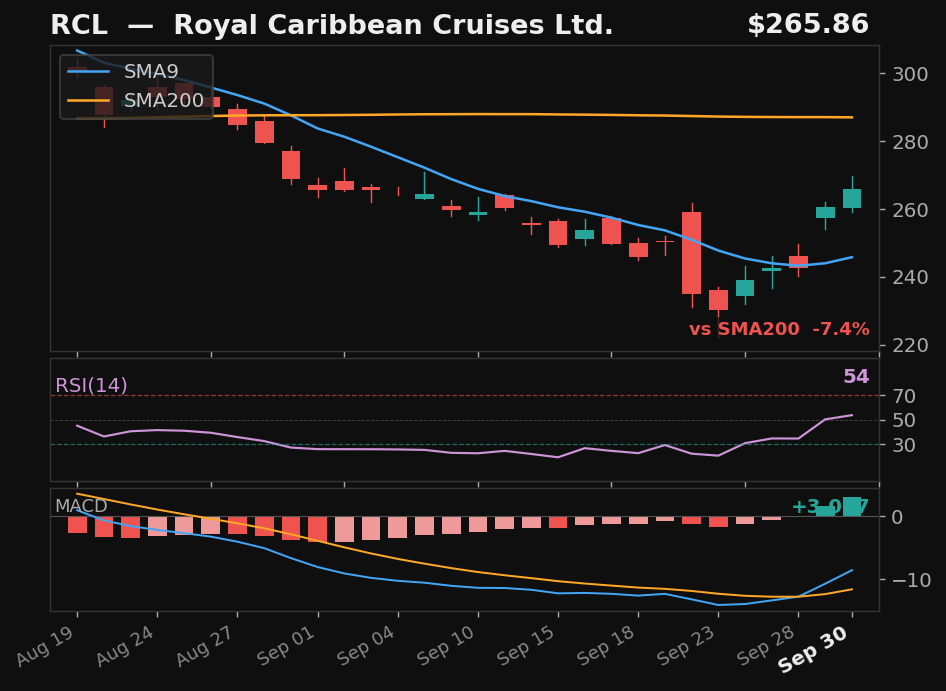946x691 pixels.
Task: Click the RSI axis label 30
Action: click(x=904, y=445)
